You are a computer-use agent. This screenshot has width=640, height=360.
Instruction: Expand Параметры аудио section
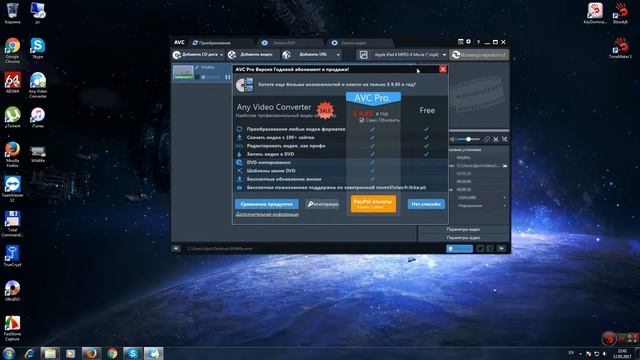[x=463, y=238]
